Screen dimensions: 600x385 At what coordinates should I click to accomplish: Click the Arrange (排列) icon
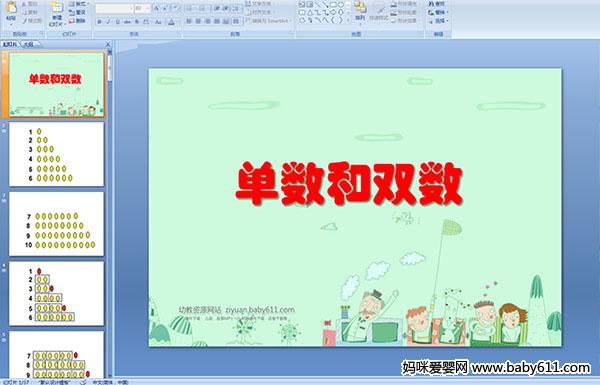pos(360,11)
